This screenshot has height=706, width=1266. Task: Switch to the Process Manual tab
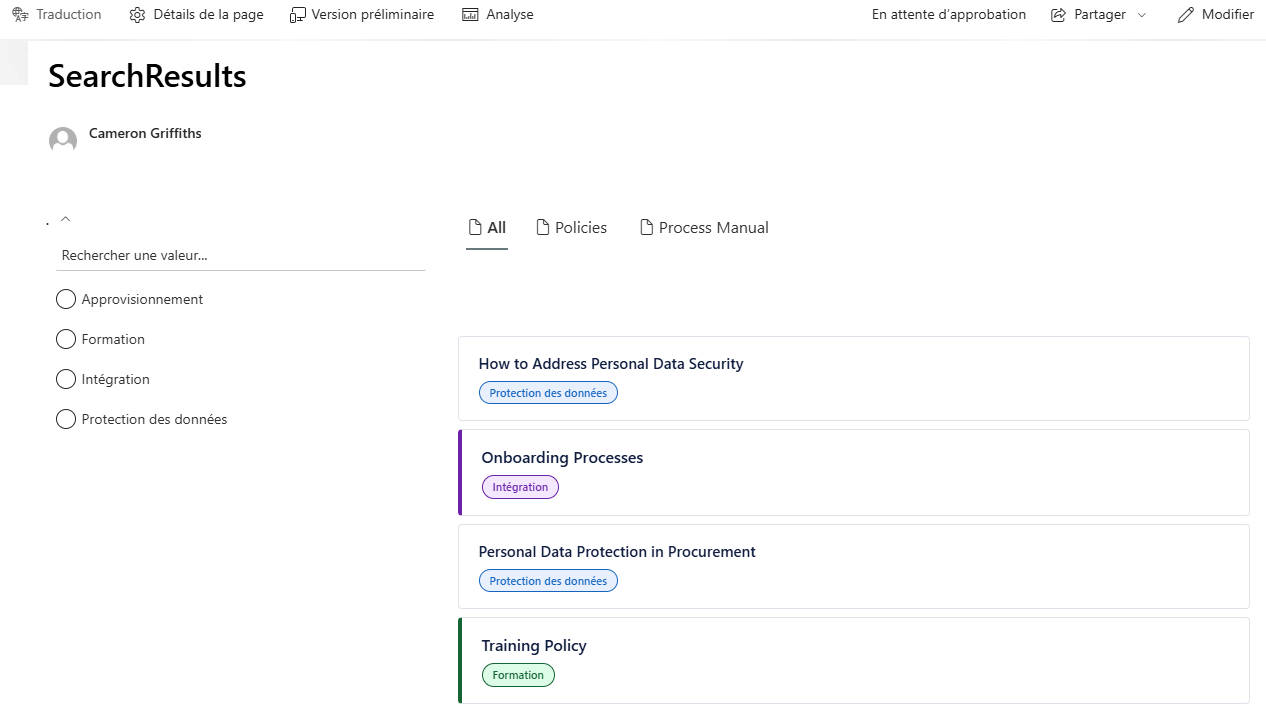tap(704, 228)
